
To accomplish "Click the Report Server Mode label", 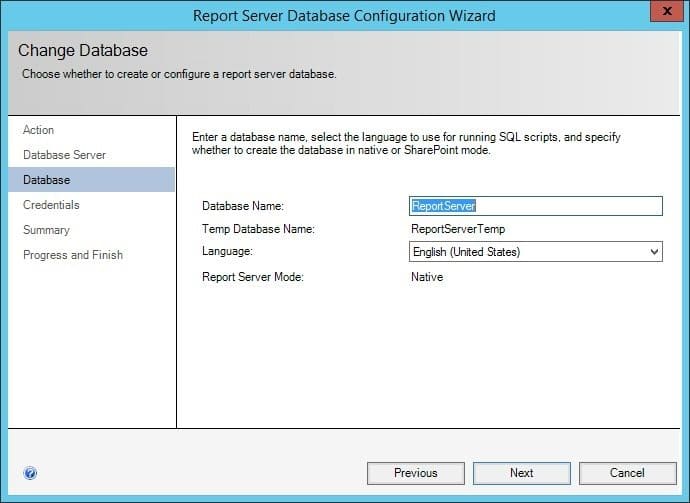I will pos(253,277).
